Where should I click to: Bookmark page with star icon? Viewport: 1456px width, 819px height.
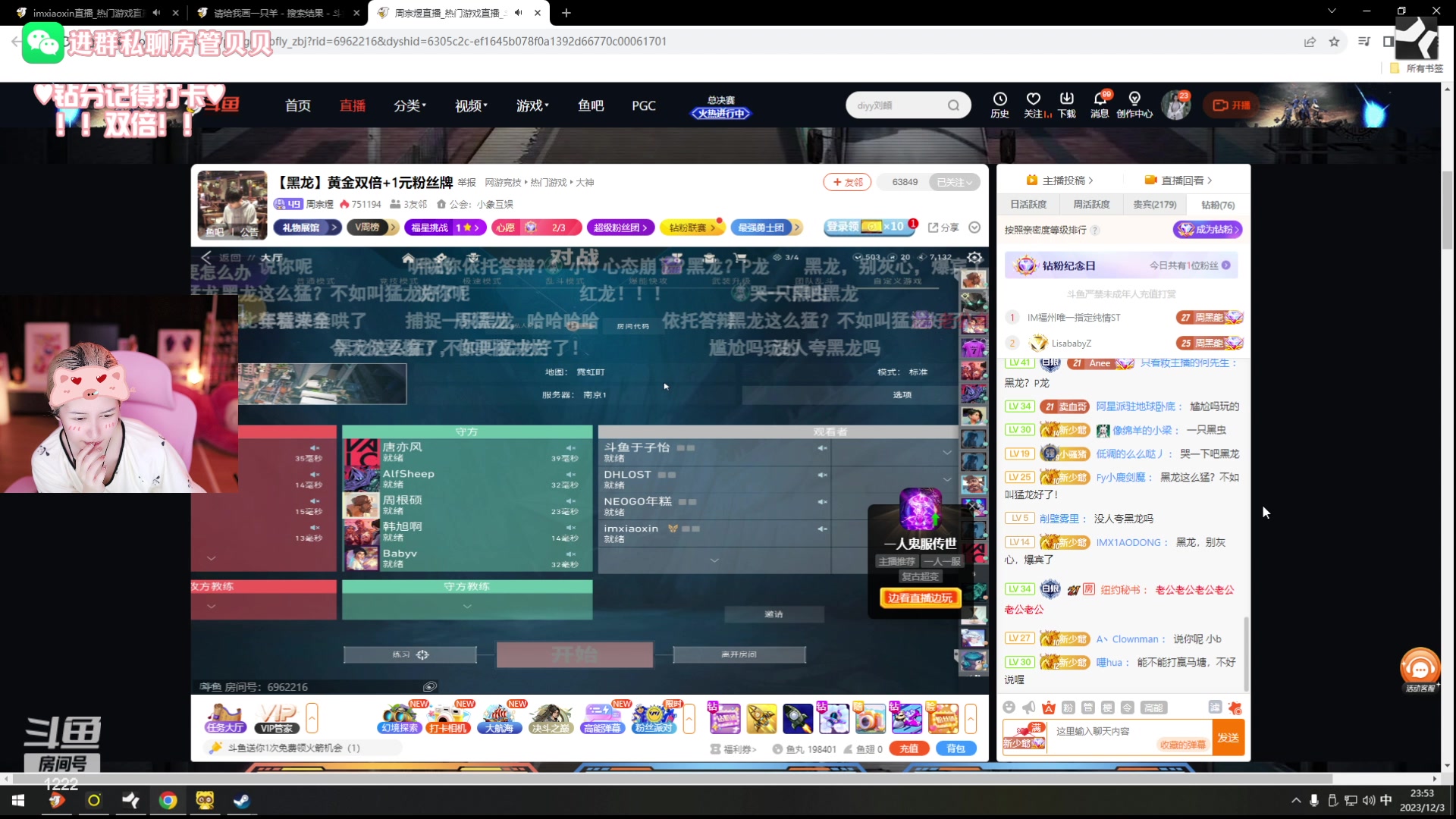(x=1334, y=42)
